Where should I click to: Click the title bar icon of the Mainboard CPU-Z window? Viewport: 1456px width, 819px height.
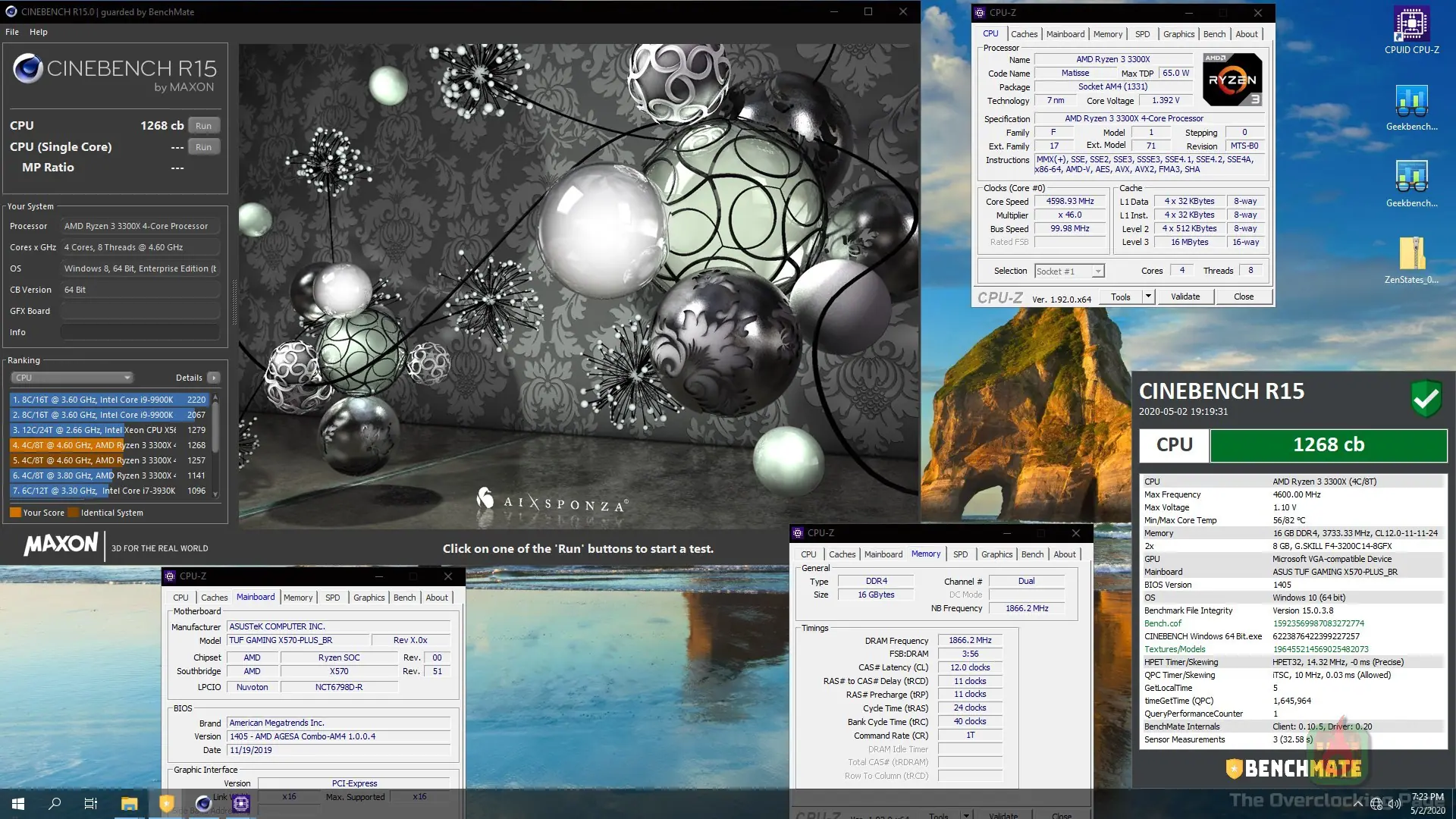pyautogui.click(x=170, y=576)
